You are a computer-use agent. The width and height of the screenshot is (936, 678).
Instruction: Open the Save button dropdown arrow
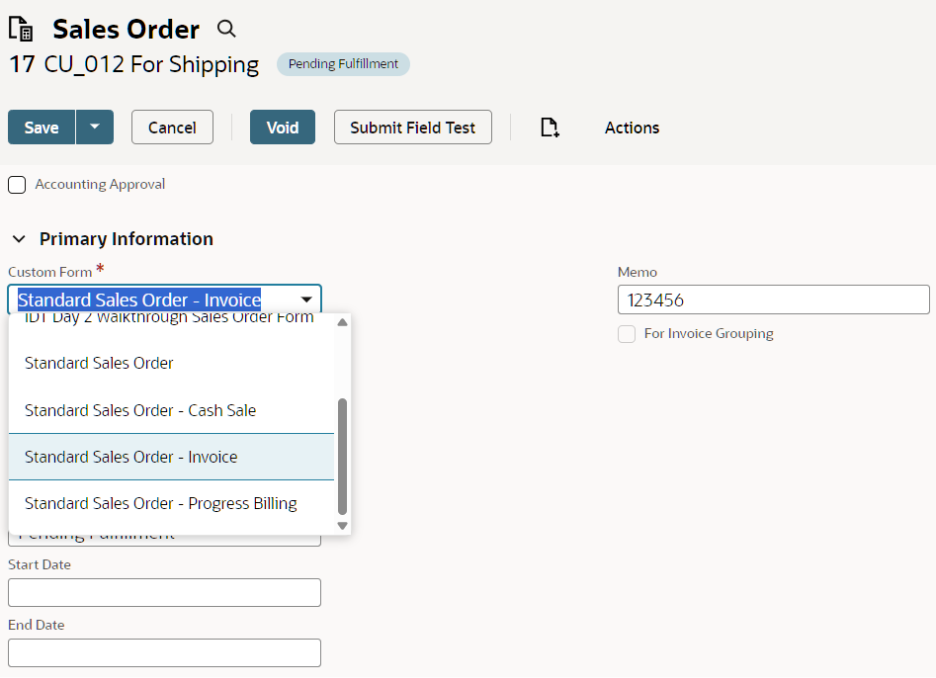coord(94,127)
